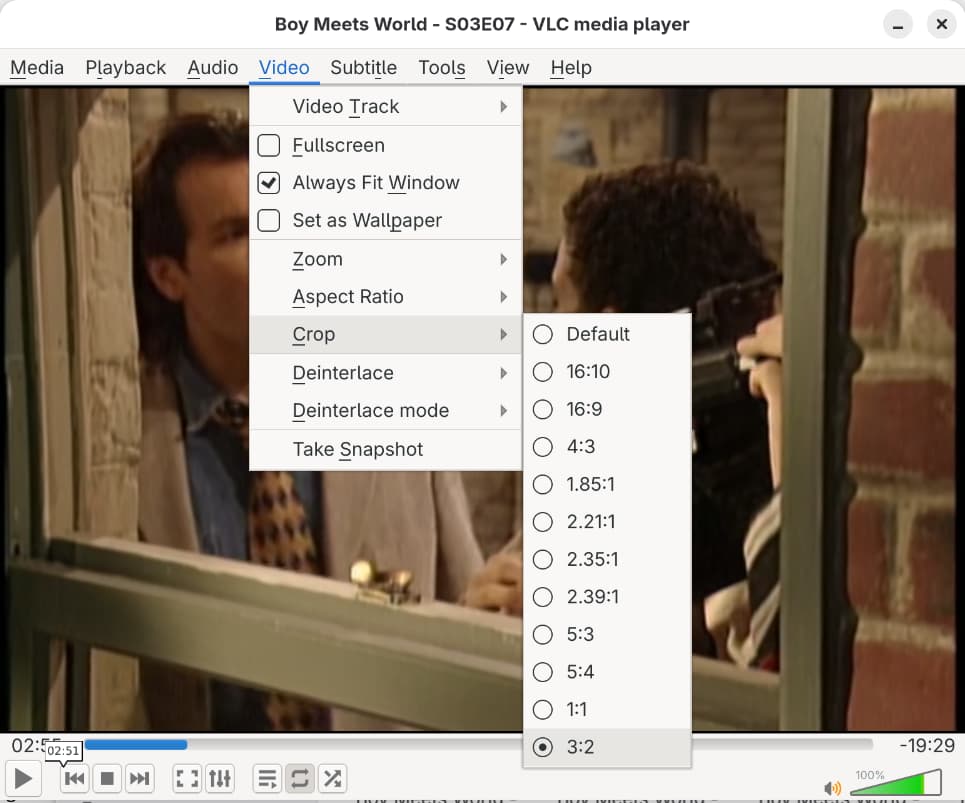Viewport: 965px width, 803px height.
Task: Show the playlist toggle icon
Action: pos(267,778)
